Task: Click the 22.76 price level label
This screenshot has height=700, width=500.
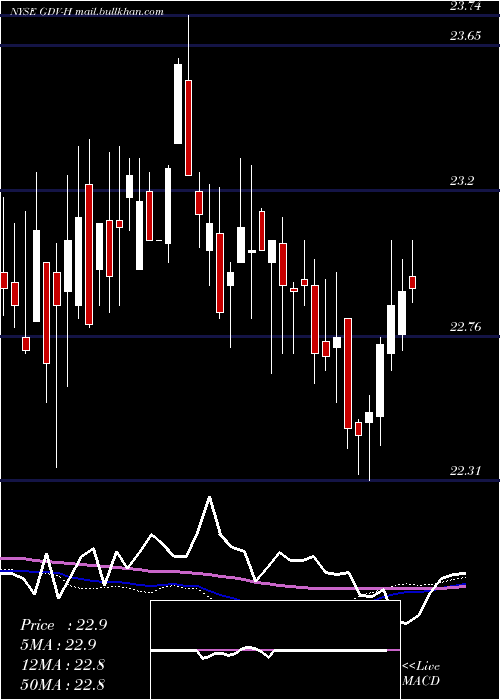Action: (x=466, y=327)
